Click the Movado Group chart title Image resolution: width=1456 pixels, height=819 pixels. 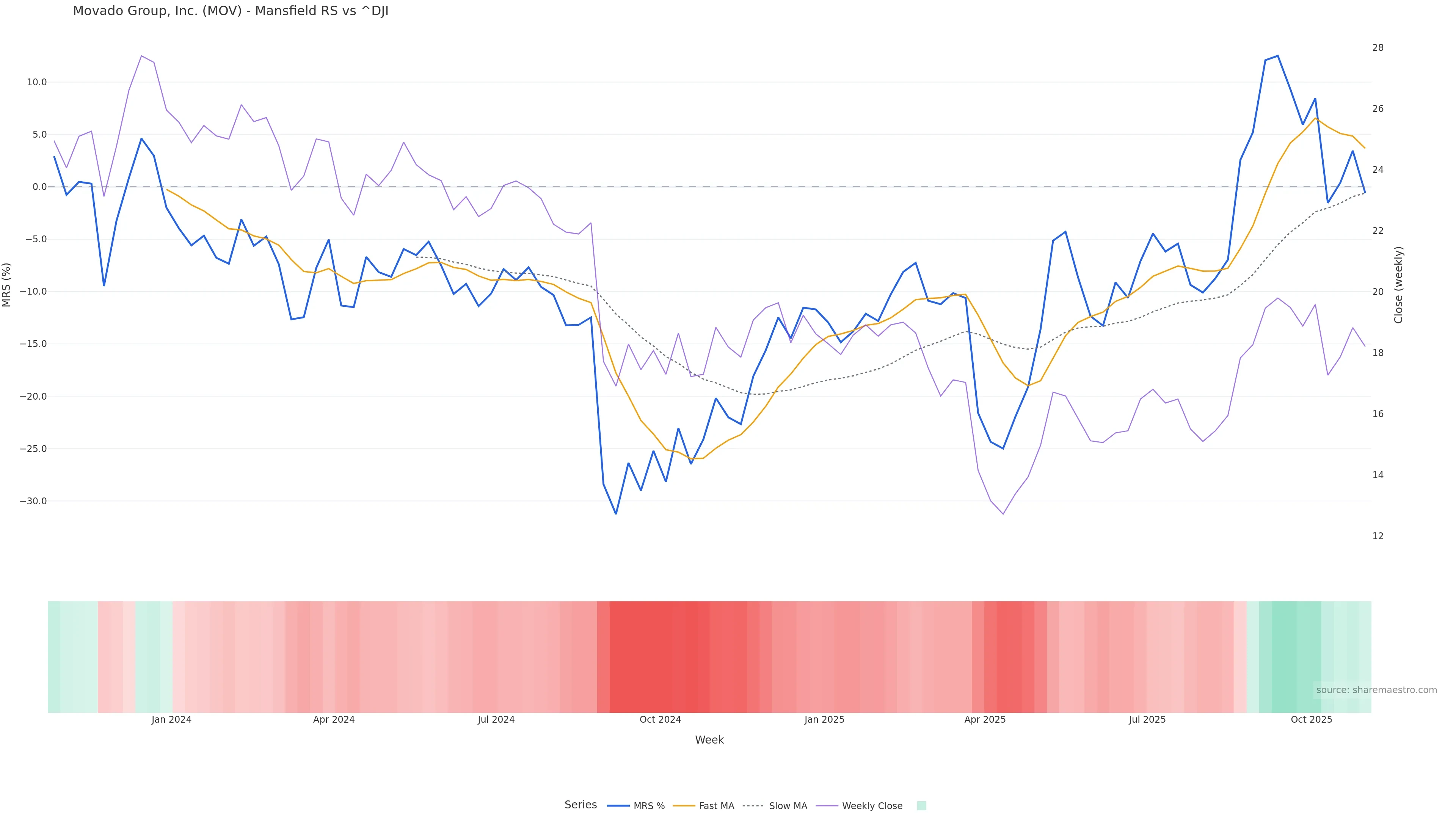pyautogui.click(x=231, y=11)
